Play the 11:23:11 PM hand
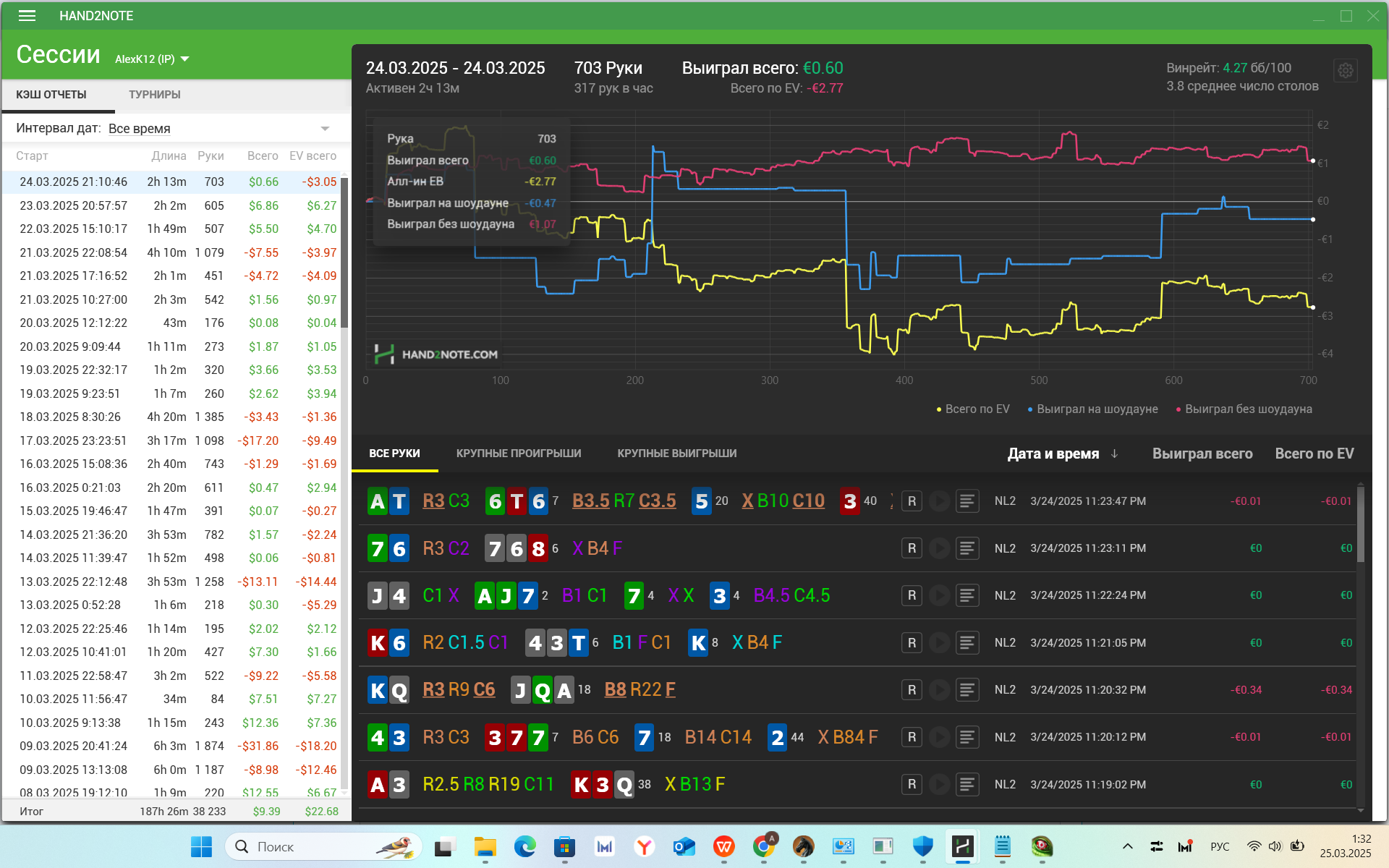Image resolution: width=1389 pixels, height=868 pixels. pos(939,548)
